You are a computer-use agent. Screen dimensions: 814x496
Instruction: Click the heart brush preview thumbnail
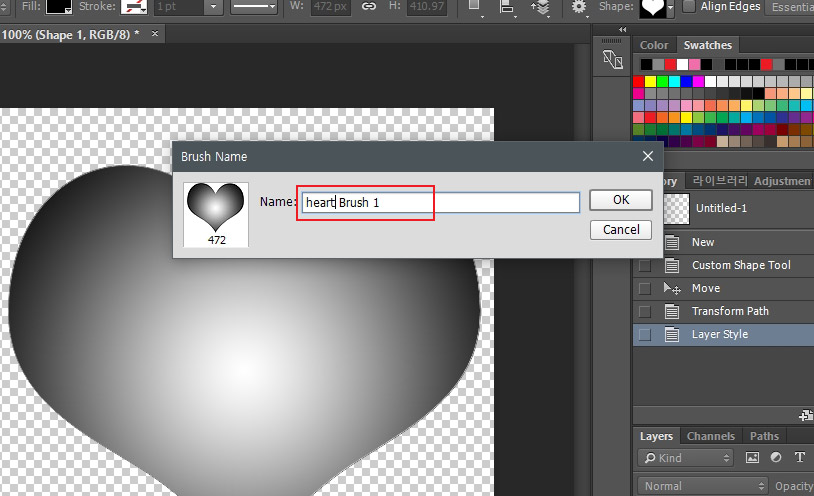(216, 214)
